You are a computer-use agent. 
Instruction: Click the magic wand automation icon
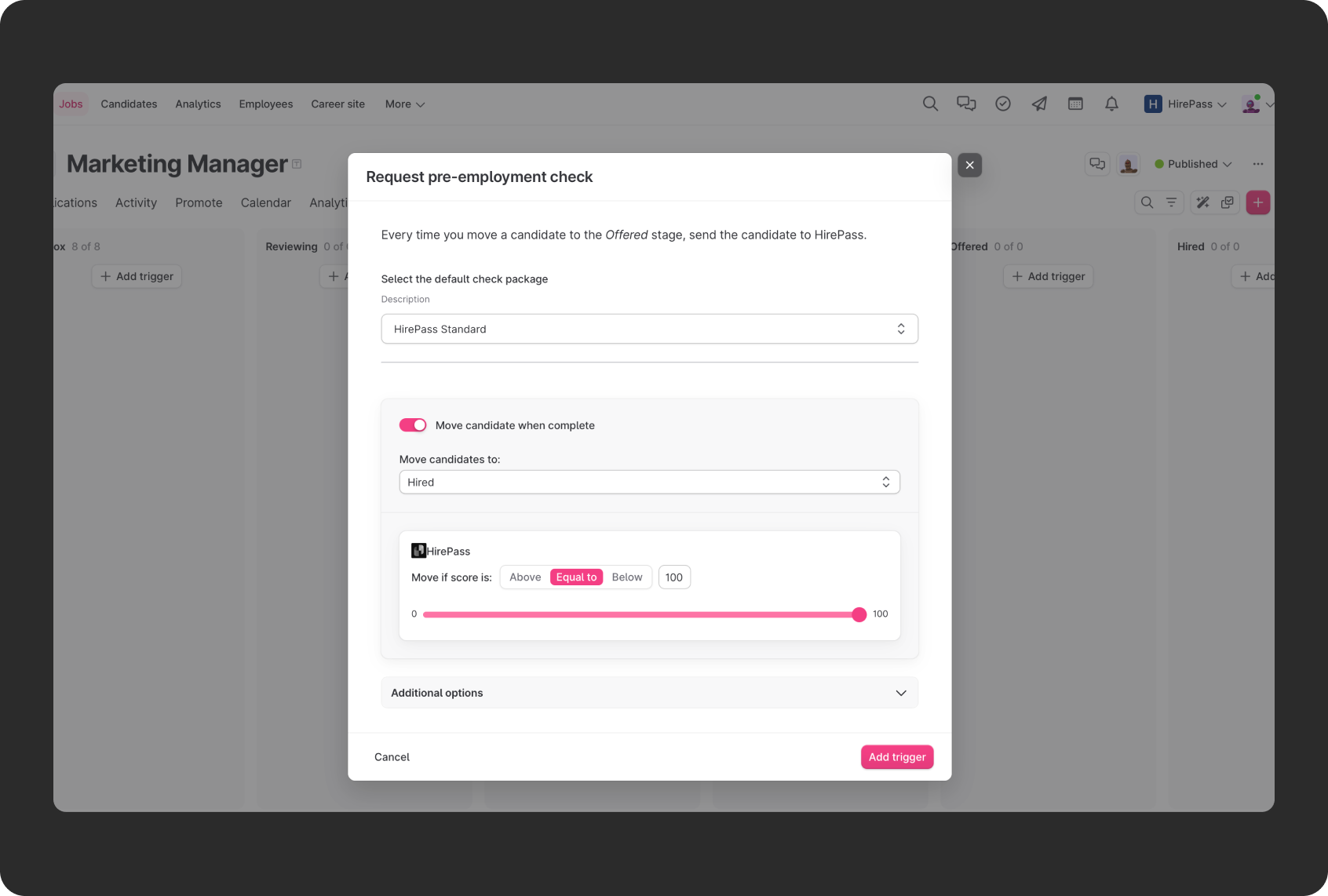[1202, 202]
